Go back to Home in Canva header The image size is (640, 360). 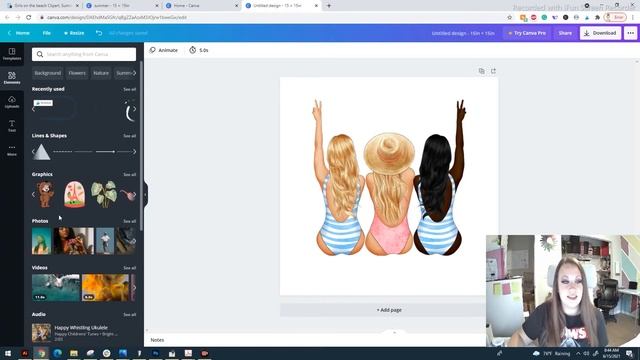[x=19, y=33]
